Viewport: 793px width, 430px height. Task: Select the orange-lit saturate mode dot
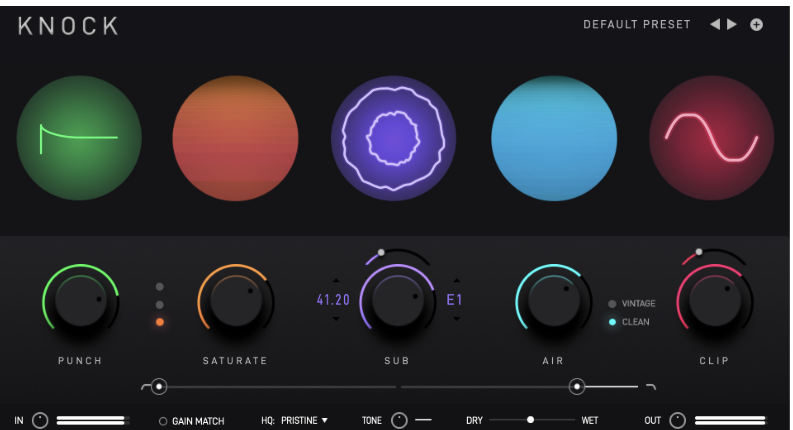160,322
